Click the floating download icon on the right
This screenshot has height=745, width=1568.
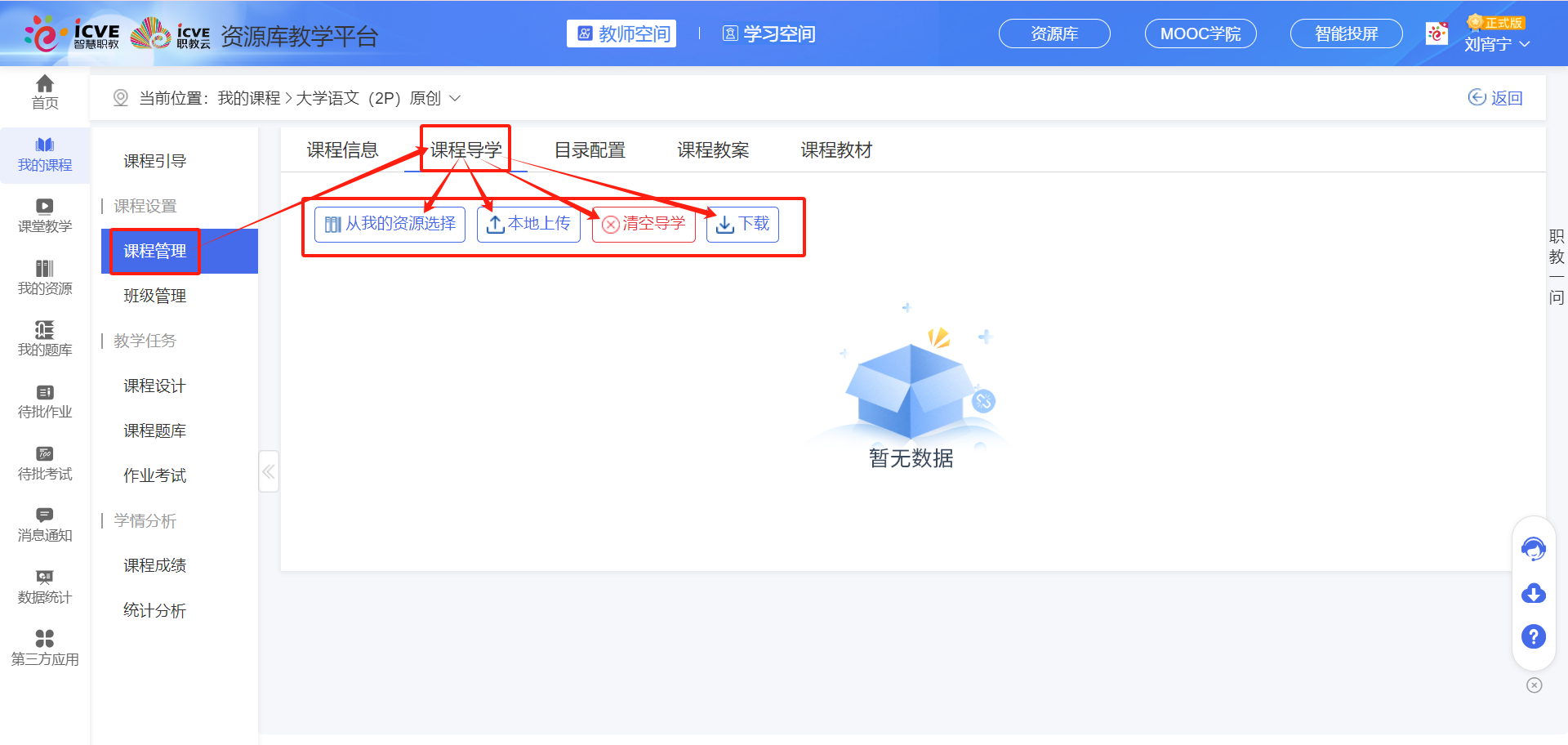[x=1534, y=594]
